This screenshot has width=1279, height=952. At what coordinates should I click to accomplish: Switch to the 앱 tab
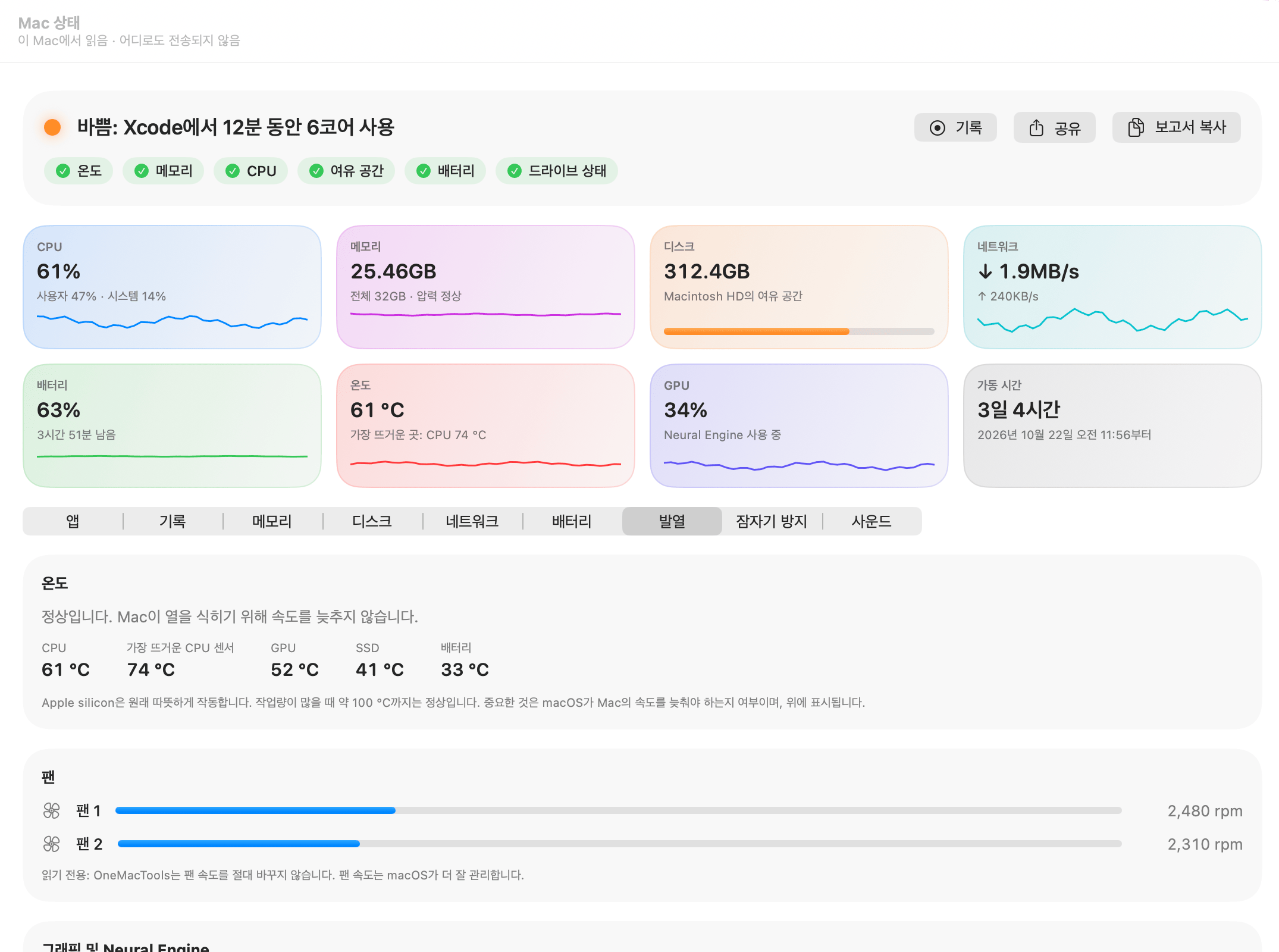(73, 521)
